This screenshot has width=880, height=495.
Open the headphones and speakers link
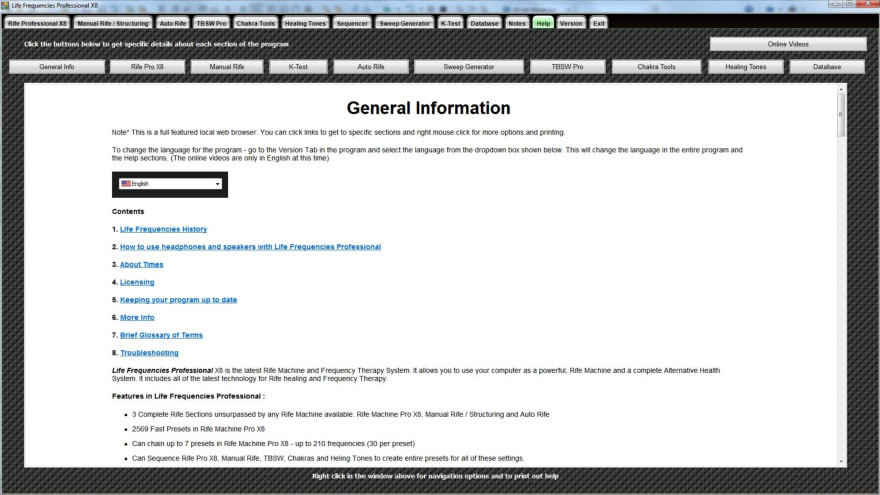click(x=250, y=247)
